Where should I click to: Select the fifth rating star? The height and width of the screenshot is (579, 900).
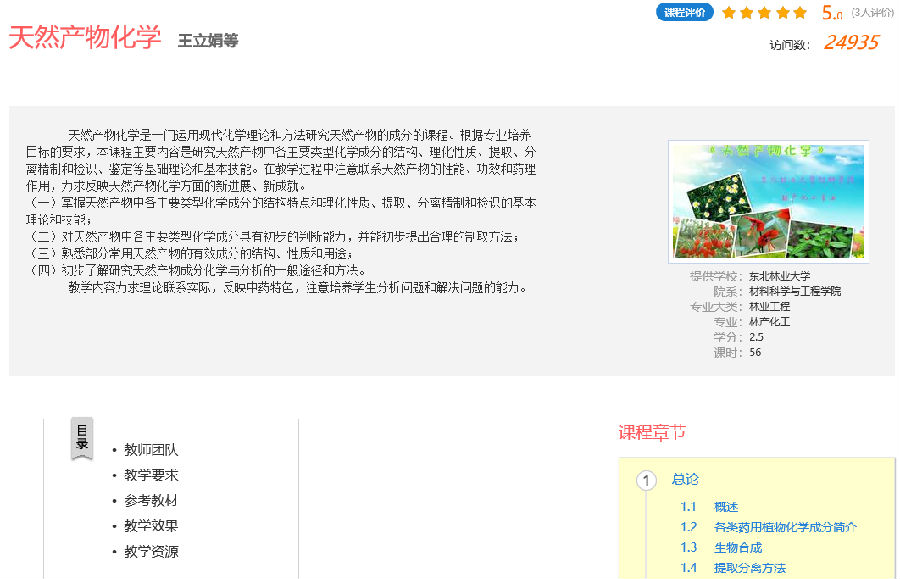point(799,13)
